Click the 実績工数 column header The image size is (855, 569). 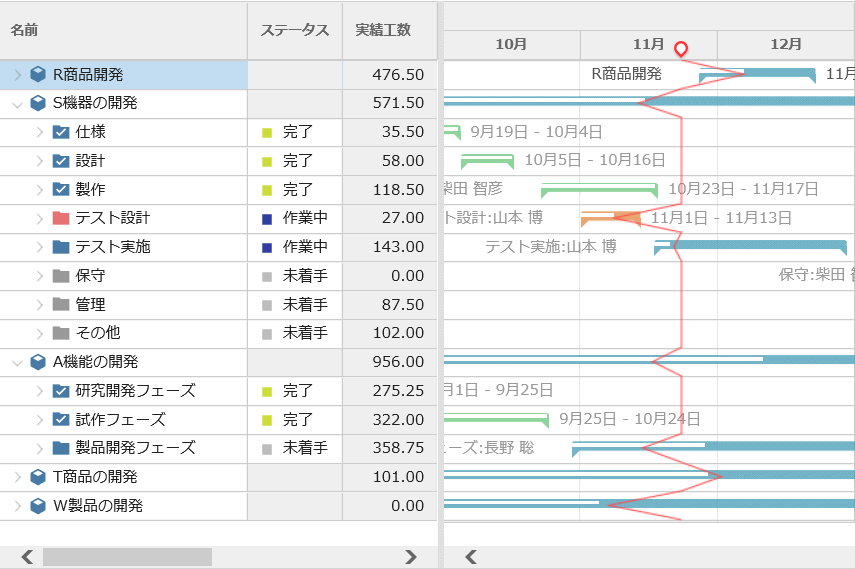[383, 30]
